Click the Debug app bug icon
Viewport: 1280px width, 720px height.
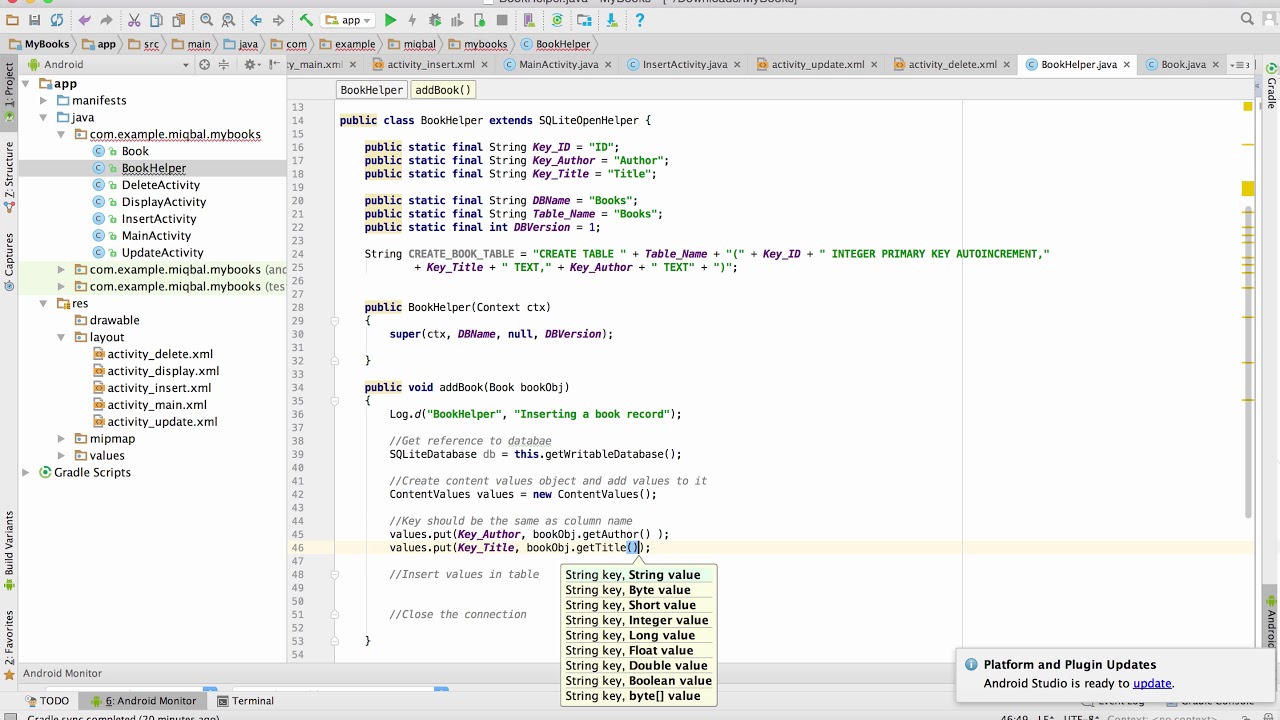(435, 20)
